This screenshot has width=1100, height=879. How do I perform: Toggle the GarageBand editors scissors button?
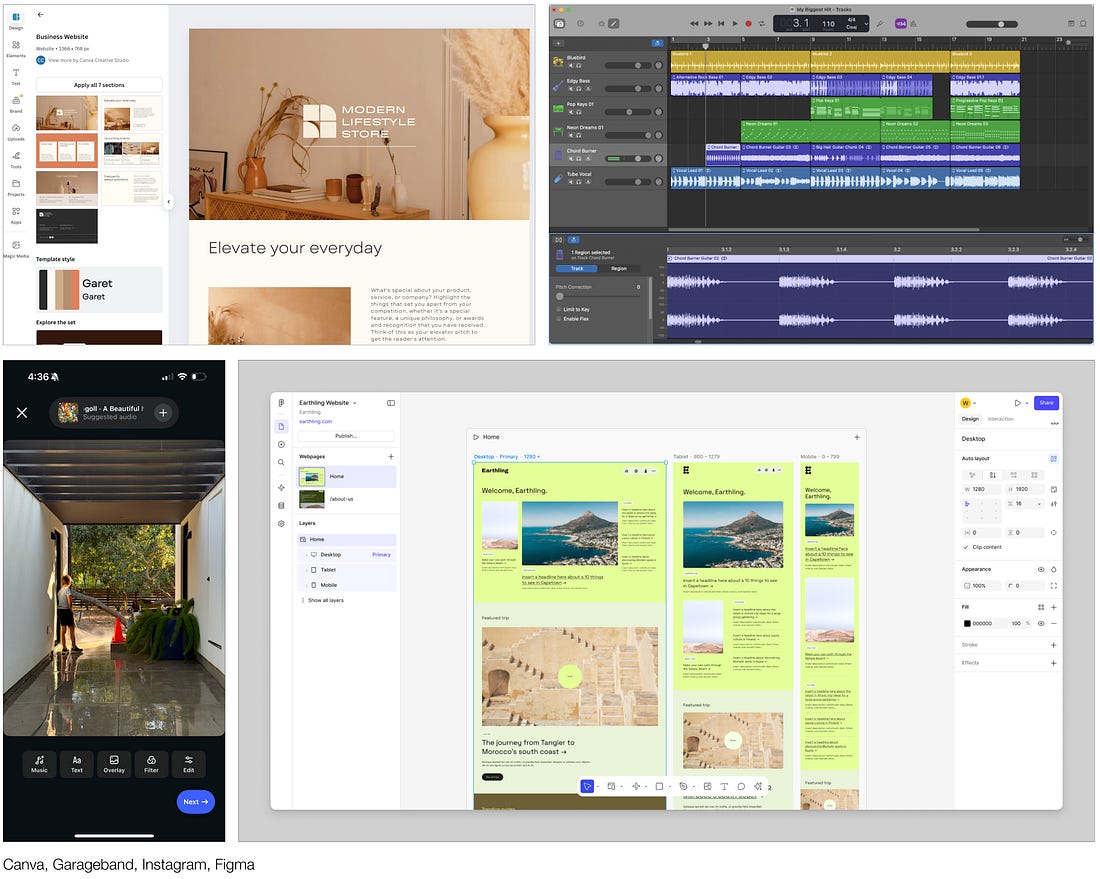(613, 23)
